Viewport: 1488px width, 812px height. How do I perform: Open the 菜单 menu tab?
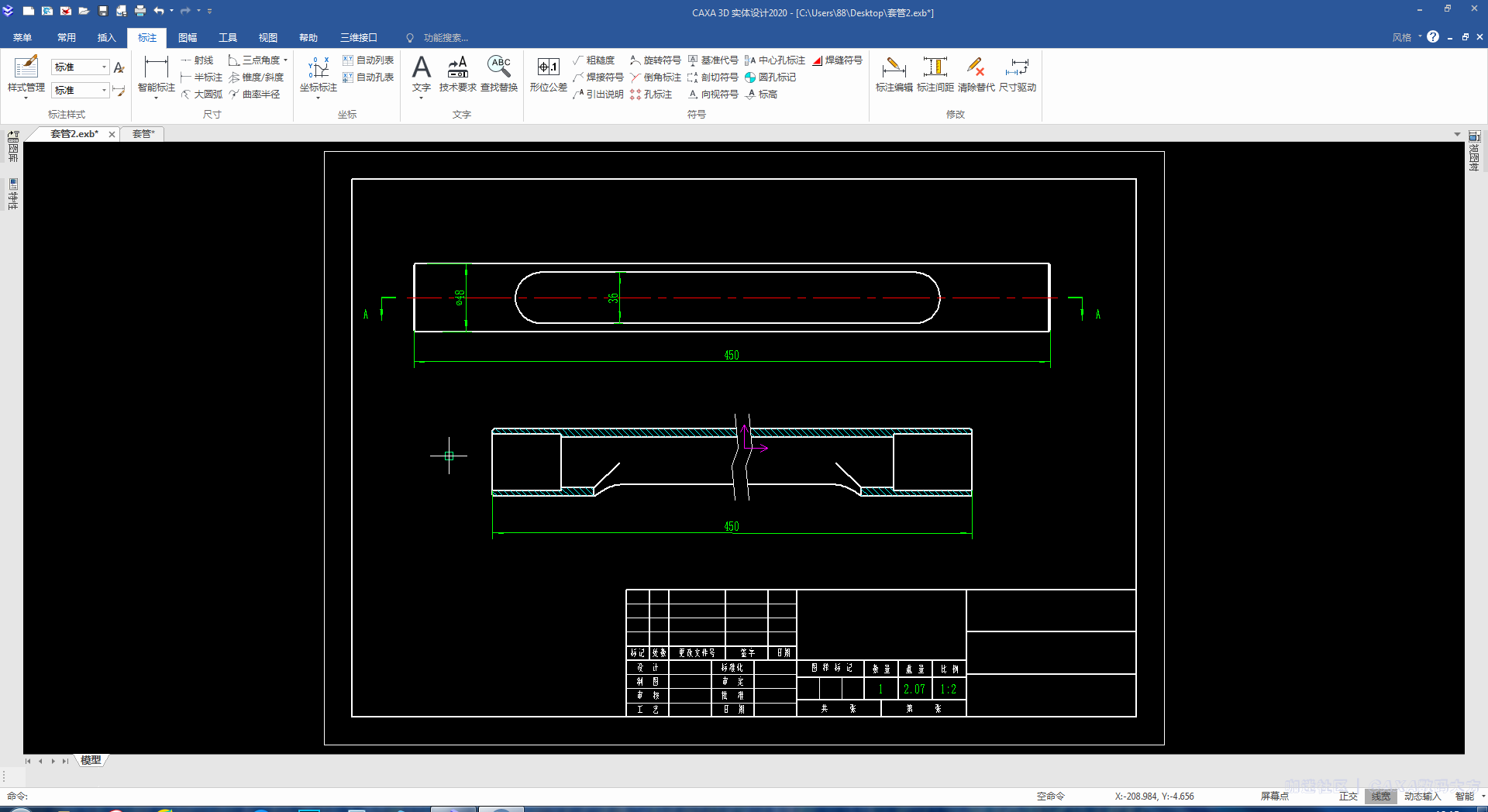coord(22,37)
